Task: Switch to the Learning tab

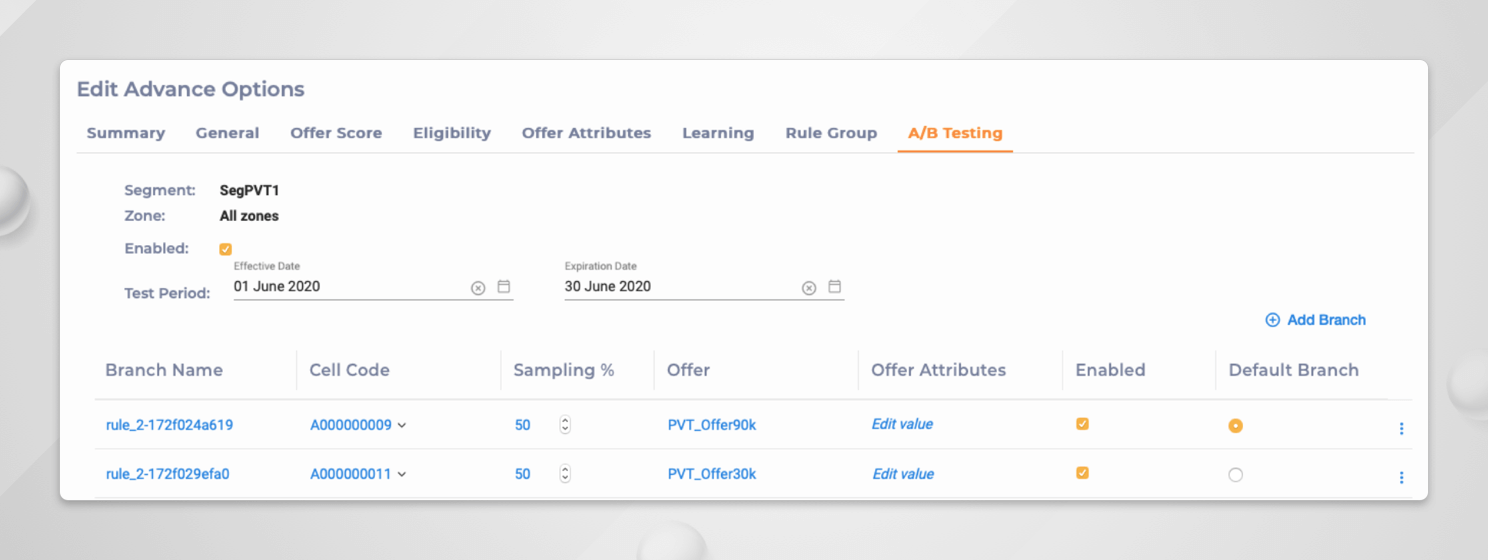Action: [718, 133]
